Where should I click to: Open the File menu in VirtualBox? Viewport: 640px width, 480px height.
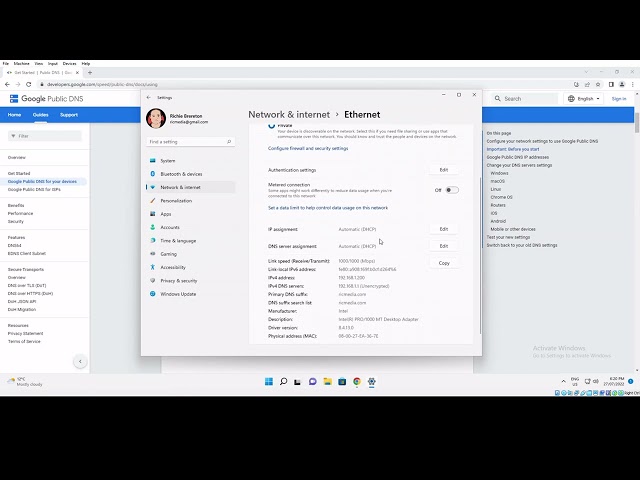coord(6,64)
